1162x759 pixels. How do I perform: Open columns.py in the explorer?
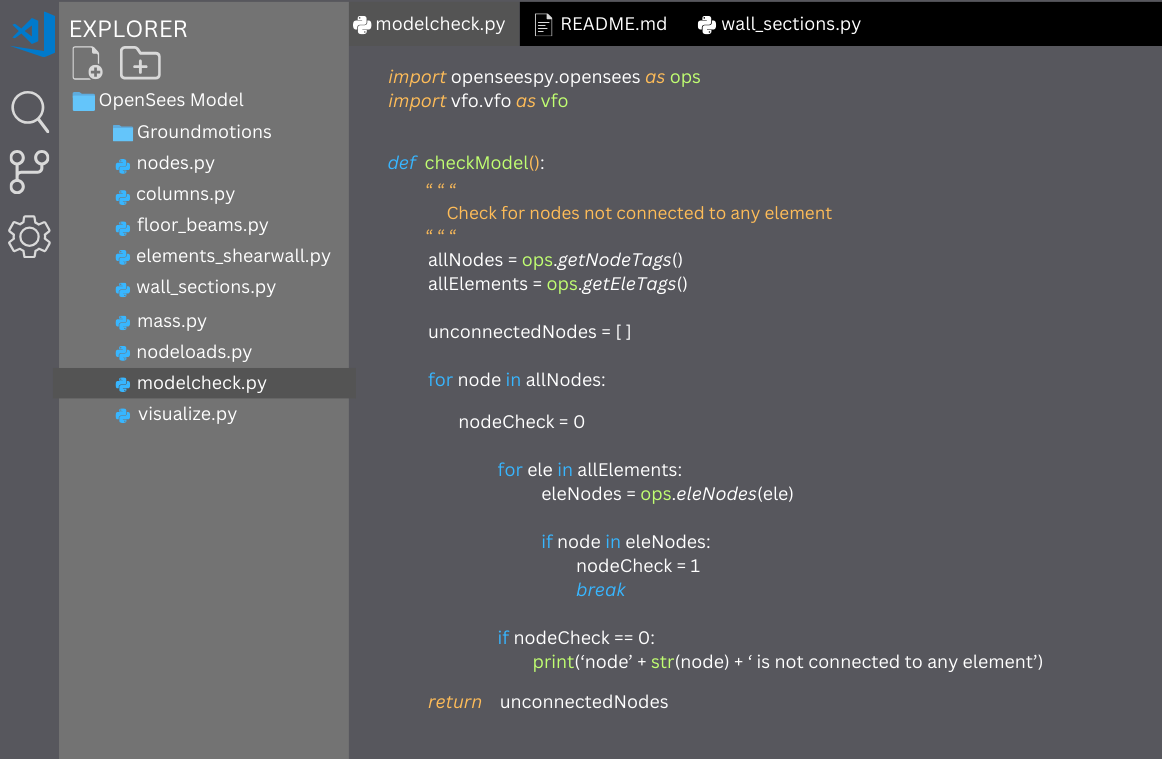tap(185, 194)
